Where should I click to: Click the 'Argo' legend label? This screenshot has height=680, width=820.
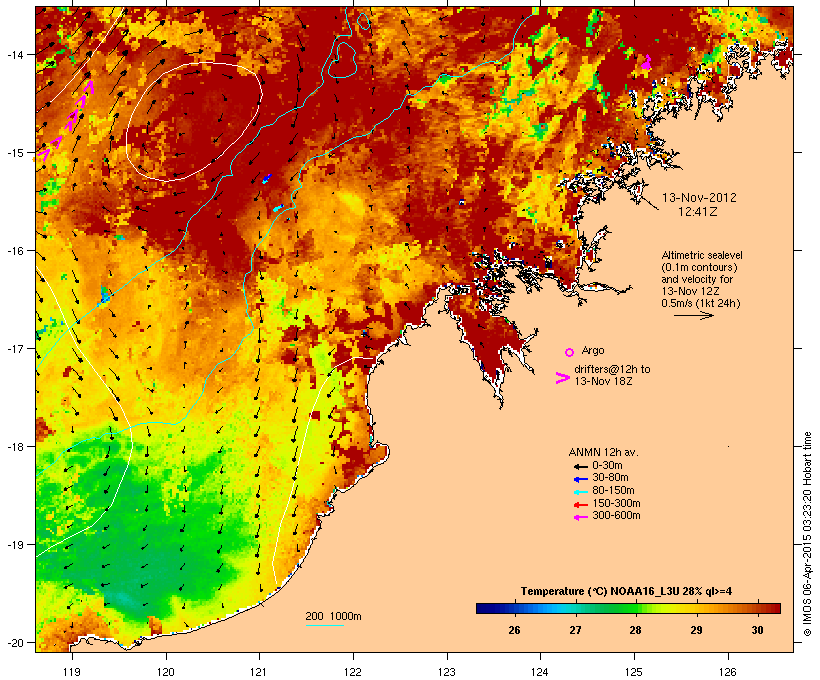593,350
